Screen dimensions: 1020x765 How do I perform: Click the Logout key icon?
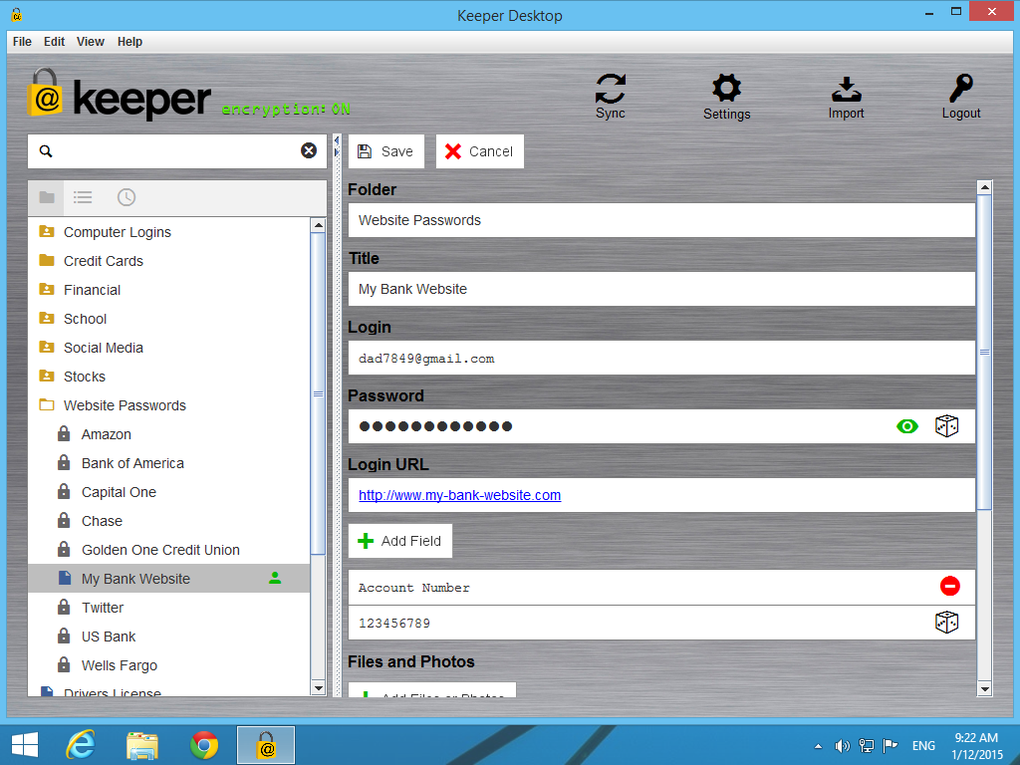click(961, 88)
